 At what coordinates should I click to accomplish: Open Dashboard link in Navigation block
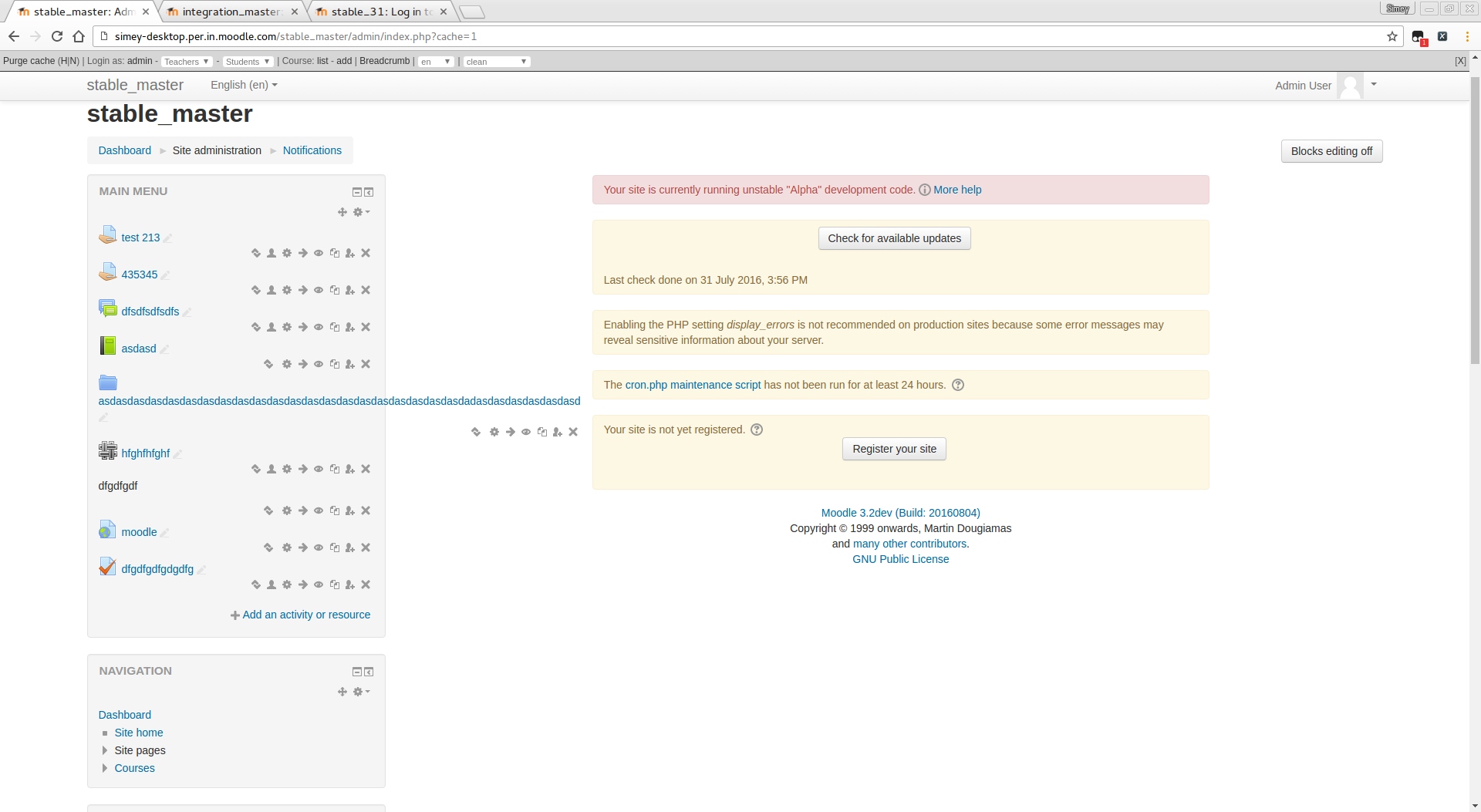tap(125, 715)
